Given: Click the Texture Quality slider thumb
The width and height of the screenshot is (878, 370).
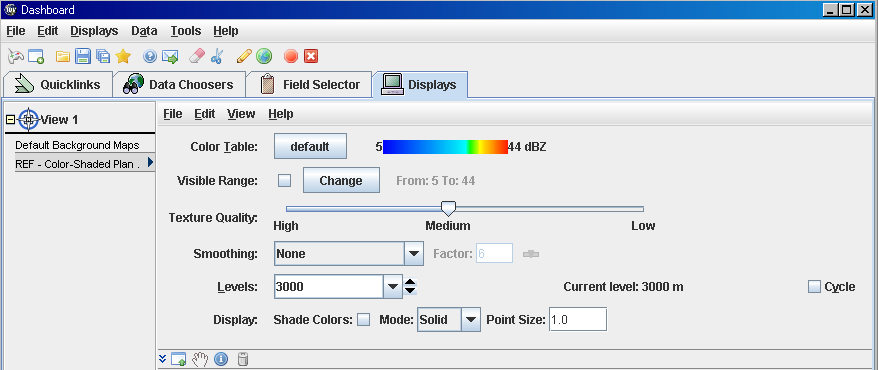Looking at the screenshot, I should pyautogui.click(x=448, y=209).
